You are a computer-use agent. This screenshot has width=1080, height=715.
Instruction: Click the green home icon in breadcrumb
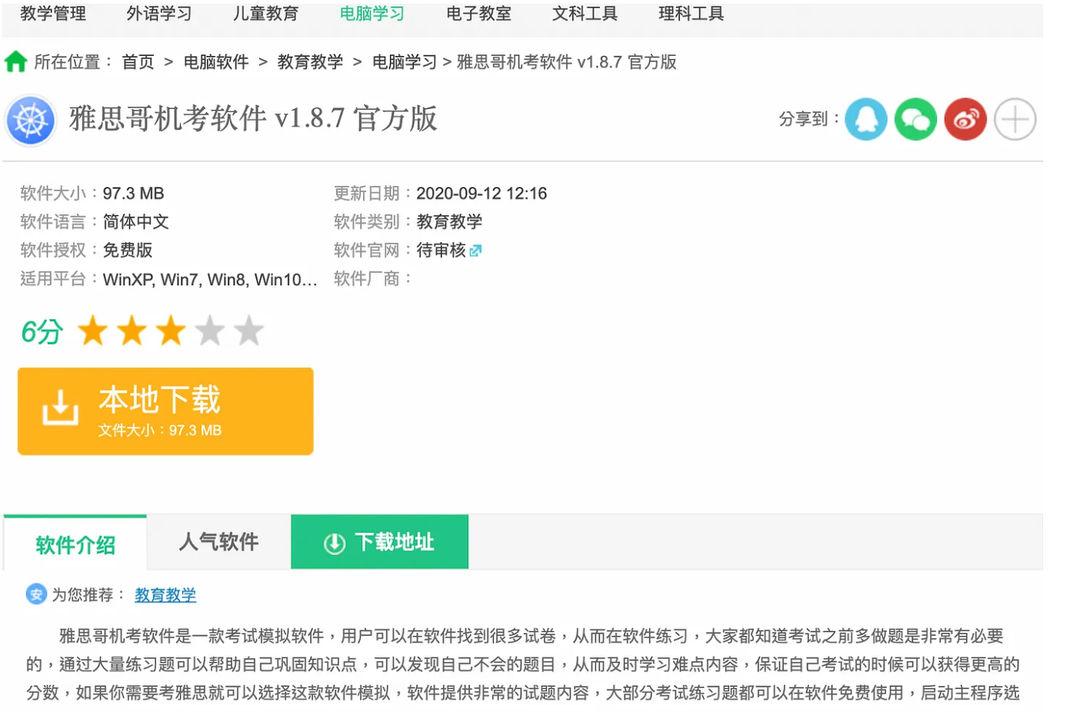pos(15,62)
